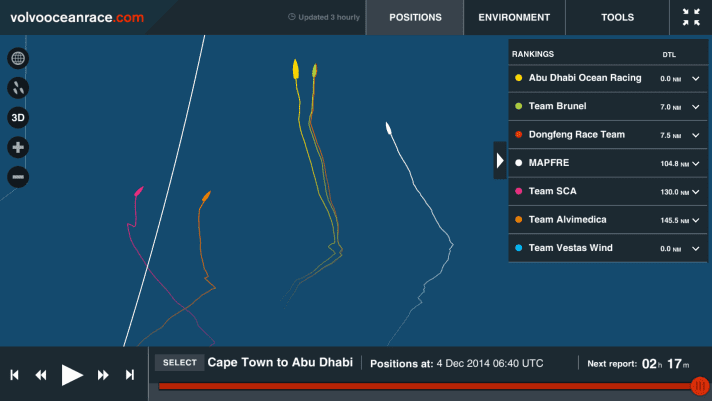The width and height of the screenshot is (712, 401).
Task: Click the Cape Town to Abu Dhabi title
Action: [280, 362]
